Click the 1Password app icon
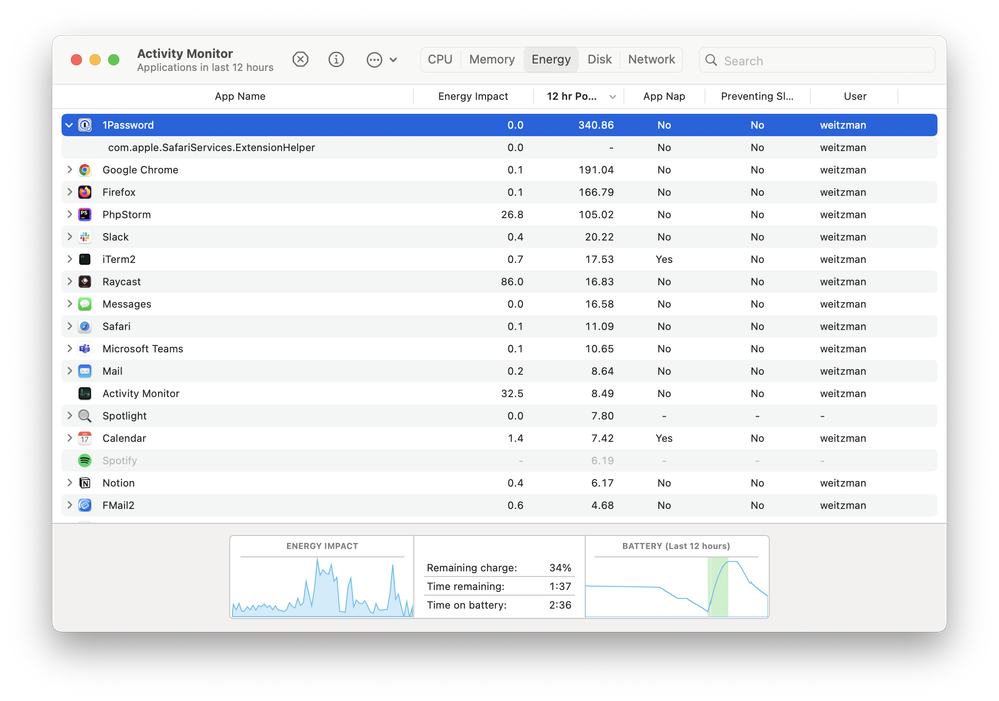This screenshot has width=999, height=701. point(85,125)
